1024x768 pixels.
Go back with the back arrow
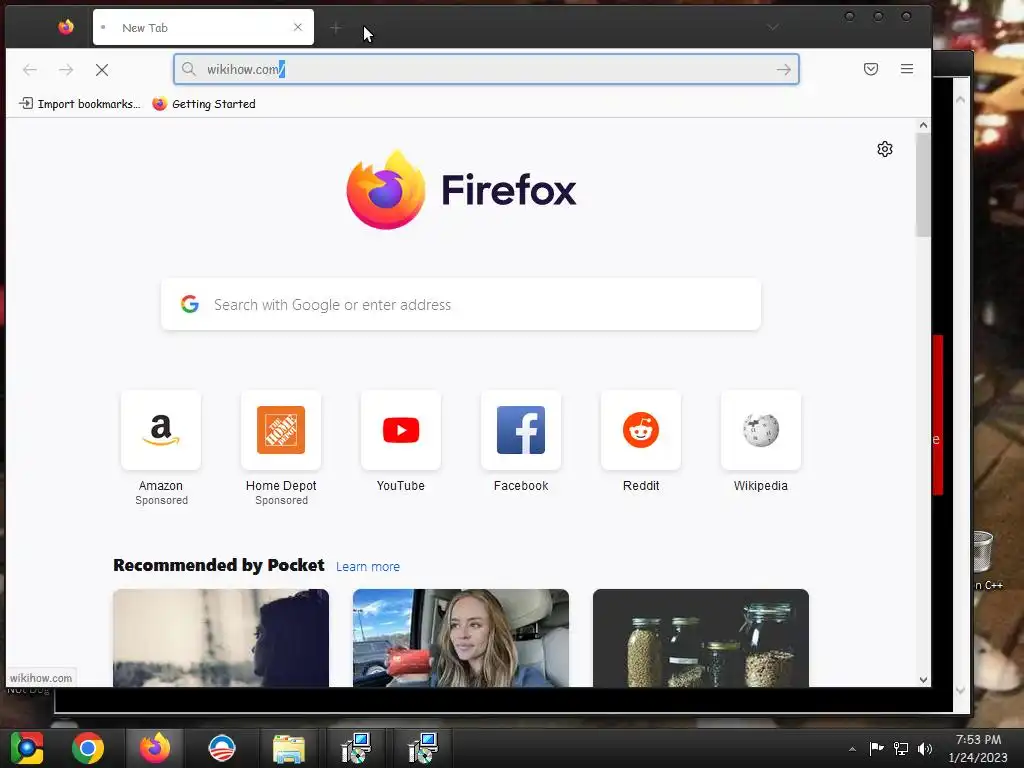pos(30,69)
